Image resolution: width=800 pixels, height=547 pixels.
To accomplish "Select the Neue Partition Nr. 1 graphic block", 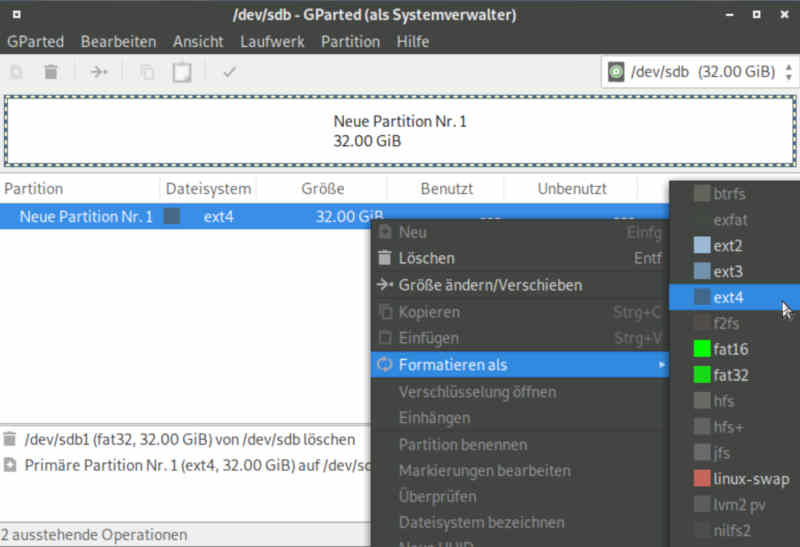I will (x=400, y=131).
